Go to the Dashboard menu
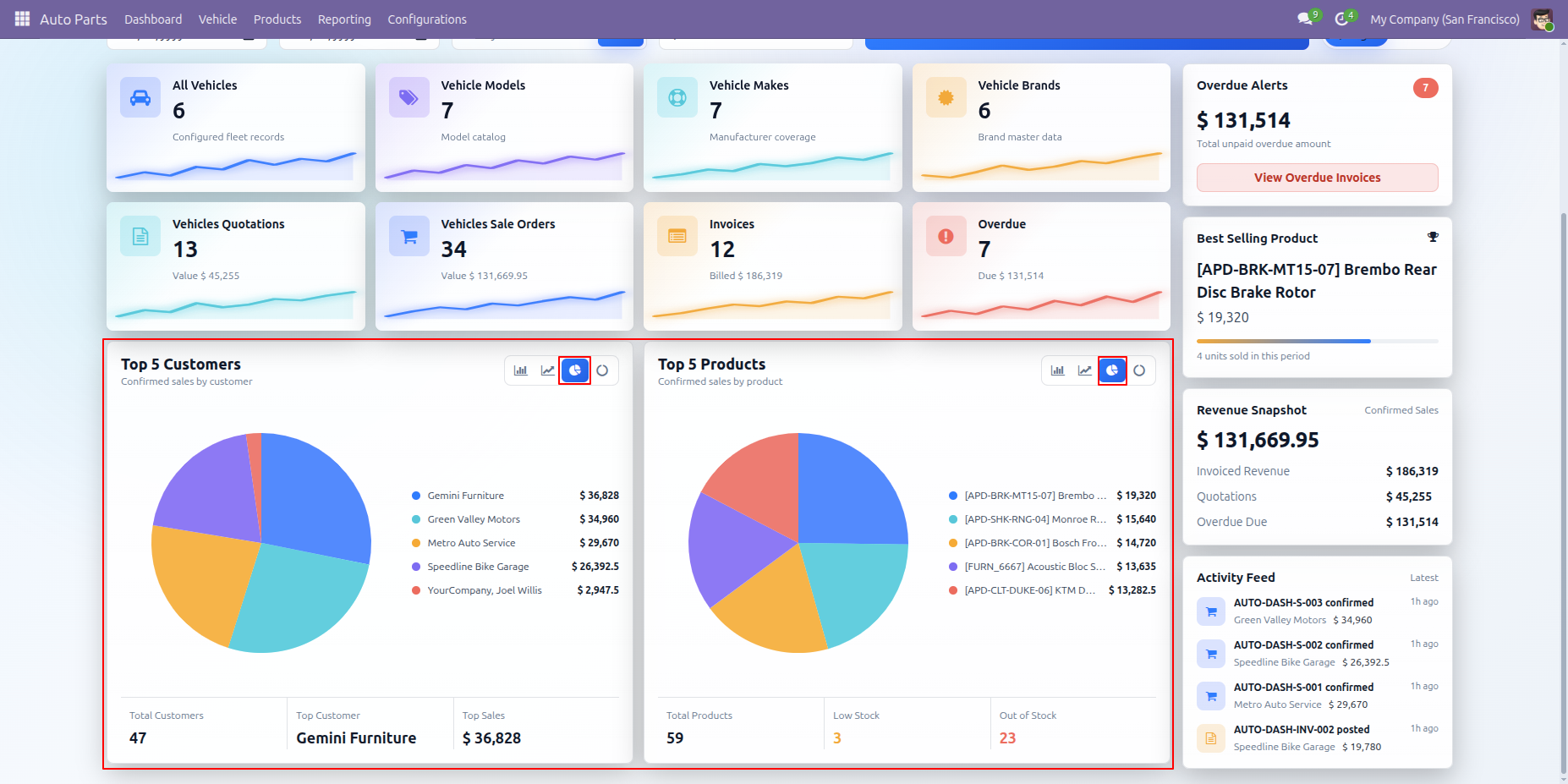 (x=153, y=19)
